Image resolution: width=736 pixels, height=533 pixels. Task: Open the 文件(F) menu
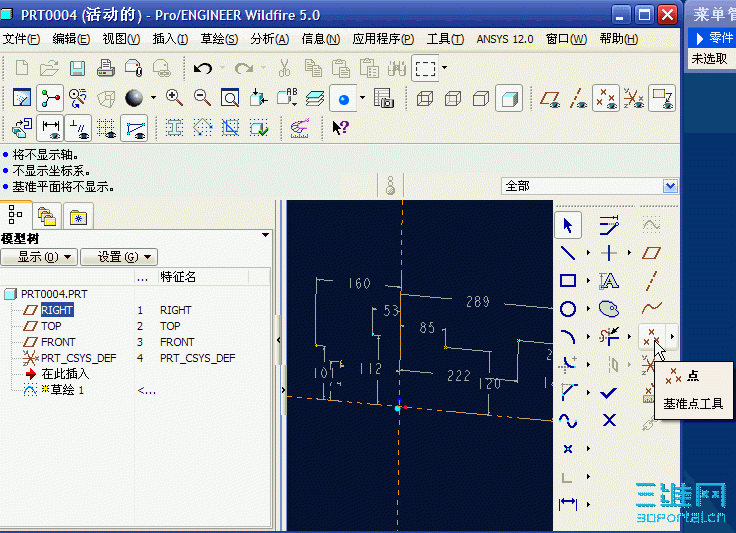(x=21, y=39)
